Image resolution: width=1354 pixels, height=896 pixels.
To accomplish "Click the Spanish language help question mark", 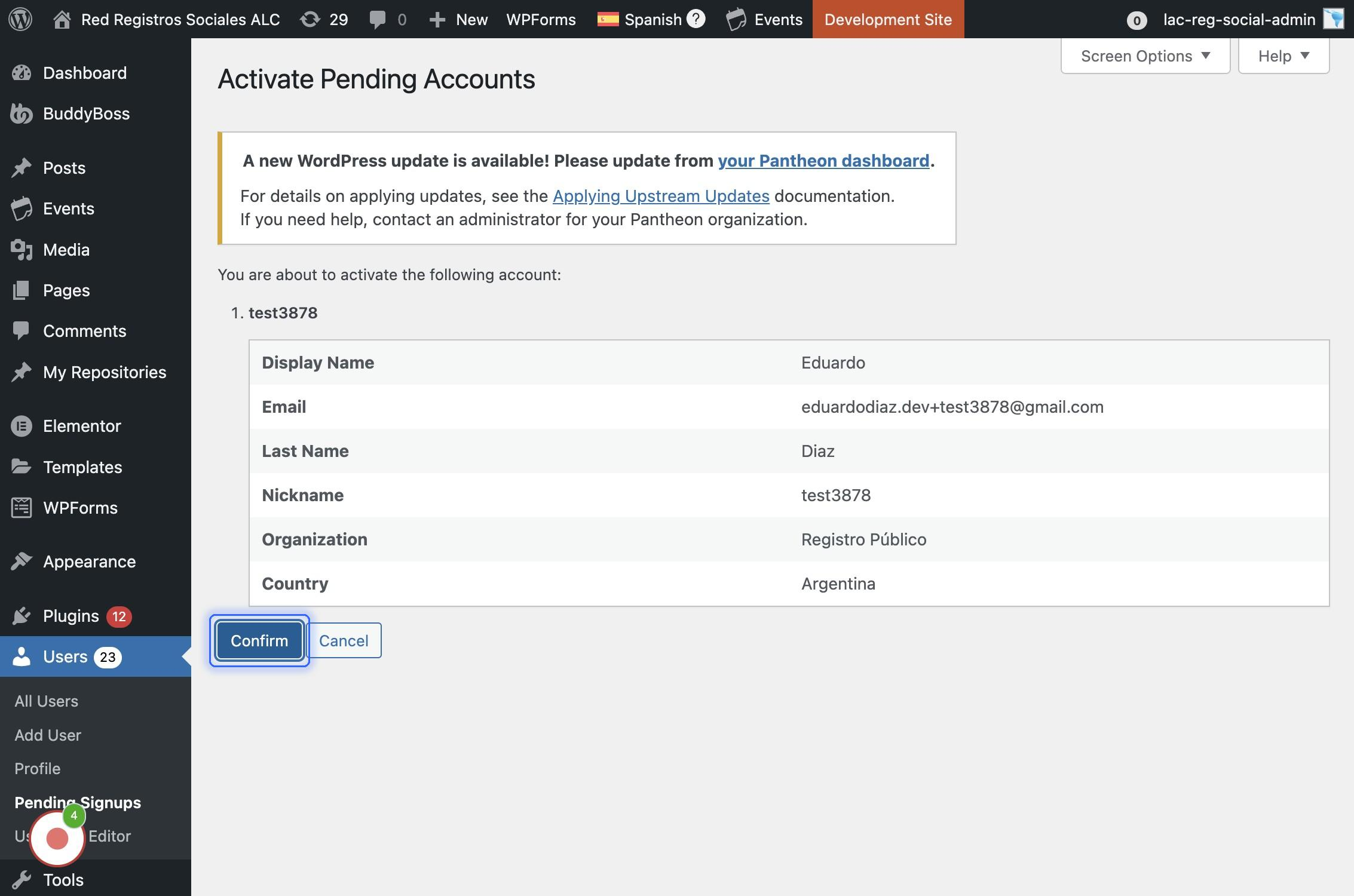I will [696, 19].
